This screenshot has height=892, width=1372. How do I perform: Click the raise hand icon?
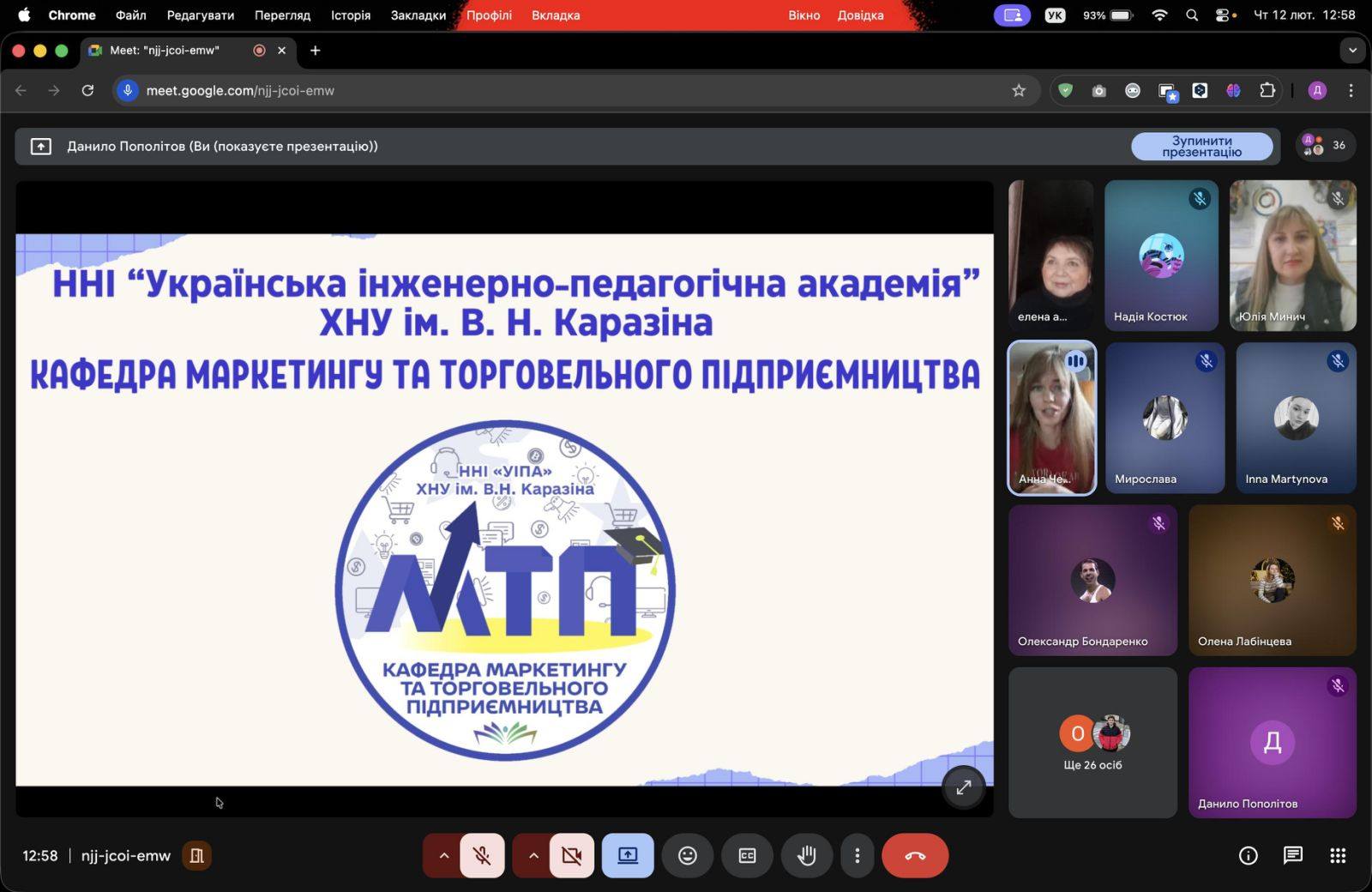click(806, 856)
